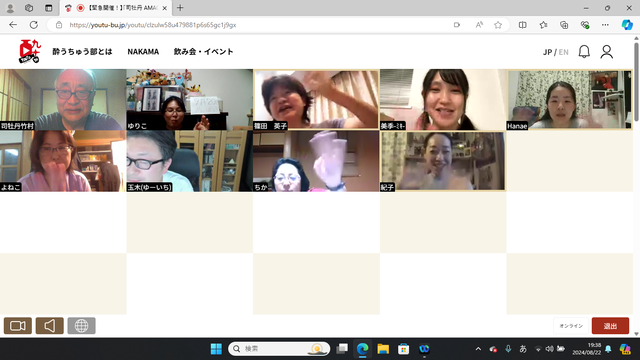Show hidden system tray icons
The image size is (640, 360).
click(x=478, y=349)
